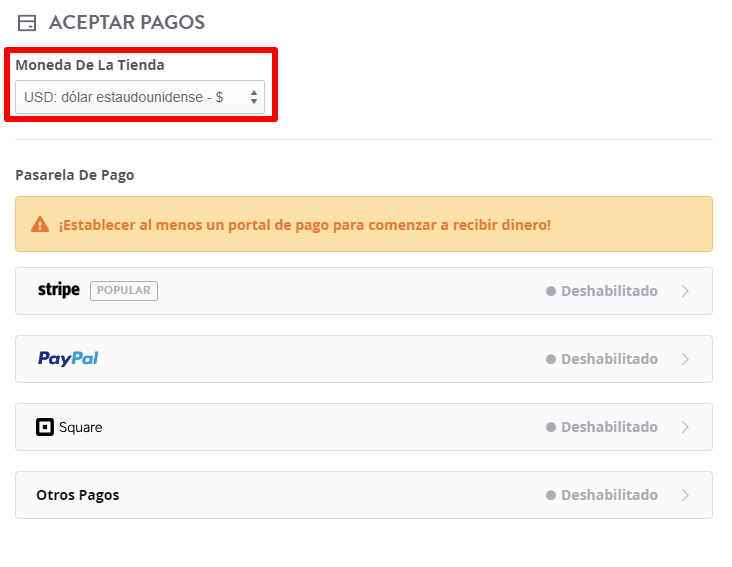Open the PayPal payment gateway row
The width and height of the screenshot is (732, 567).
[364, 359]
